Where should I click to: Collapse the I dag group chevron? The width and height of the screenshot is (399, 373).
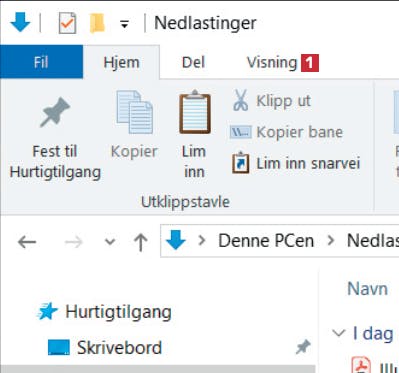tap(338, 333)
